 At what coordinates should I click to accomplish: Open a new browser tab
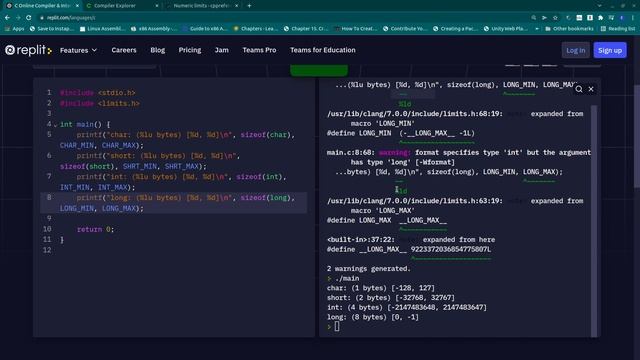point(249,6)
